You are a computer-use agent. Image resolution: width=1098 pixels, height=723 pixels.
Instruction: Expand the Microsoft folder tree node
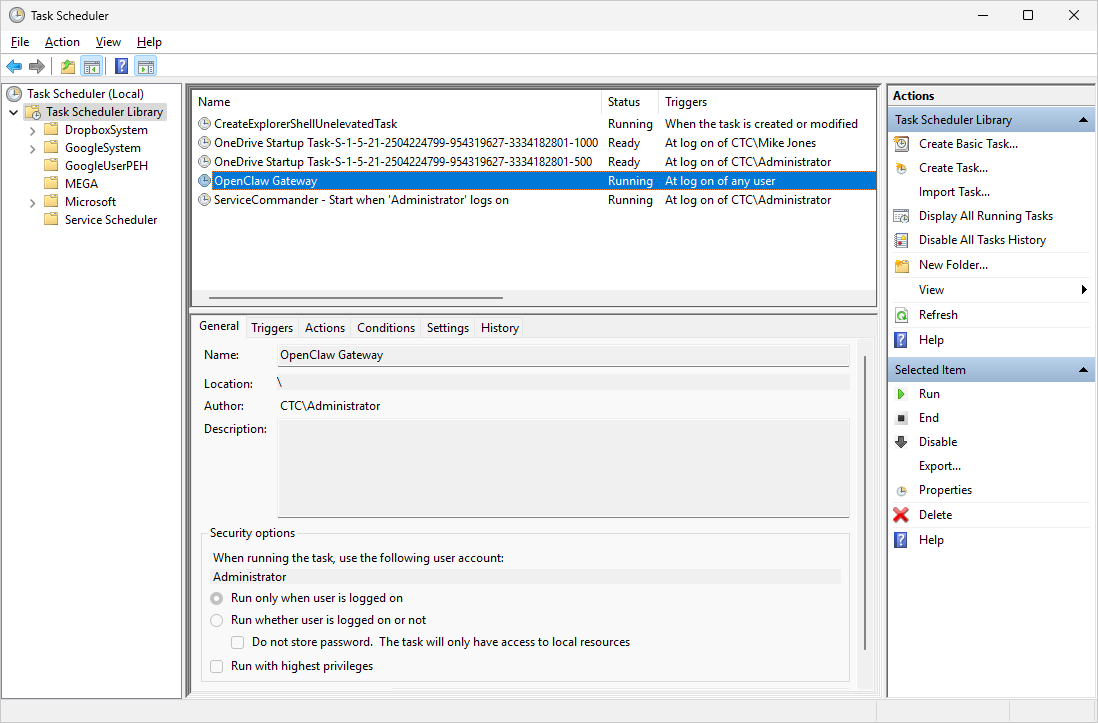coord(33,202)
